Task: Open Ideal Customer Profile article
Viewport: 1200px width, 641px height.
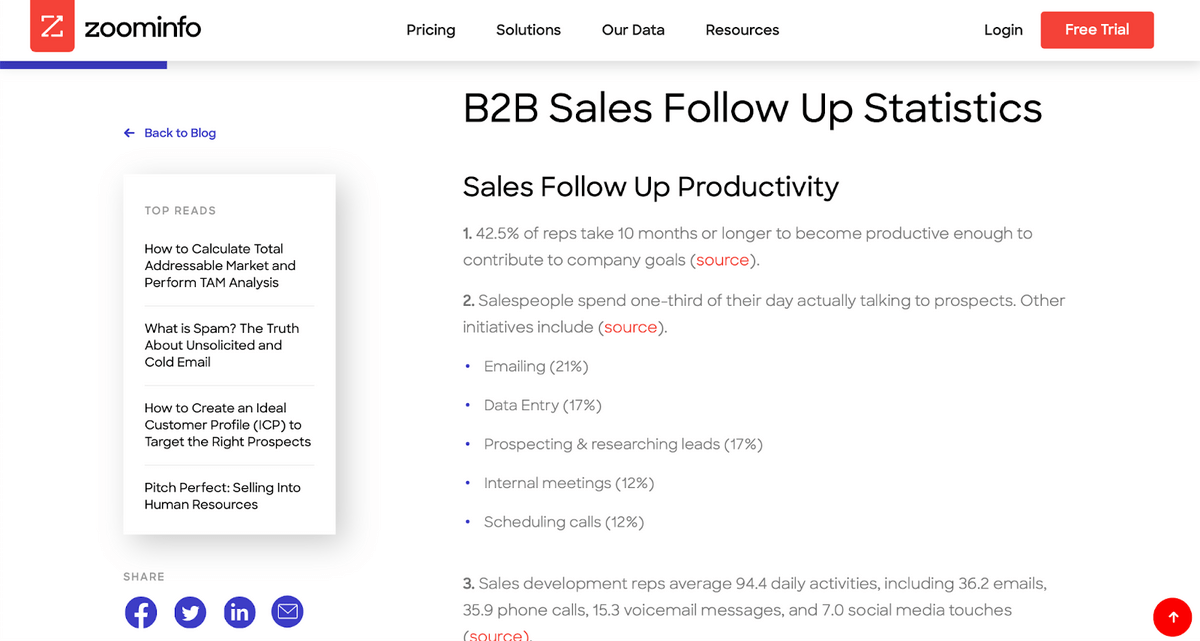Action: (x=227, y=425)
